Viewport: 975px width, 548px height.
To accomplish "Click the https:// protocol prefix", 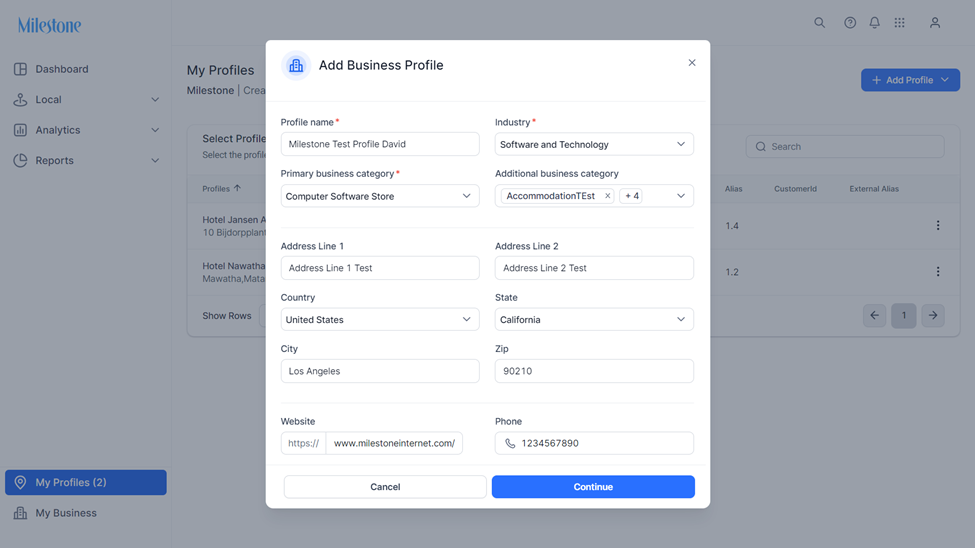I will [x=303, y=444].
